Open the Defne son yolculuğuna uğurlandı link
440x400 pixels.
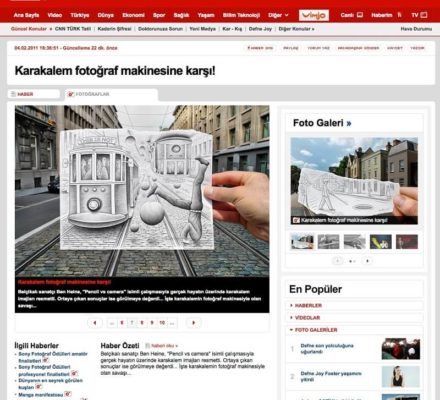[x=327, y=349]
